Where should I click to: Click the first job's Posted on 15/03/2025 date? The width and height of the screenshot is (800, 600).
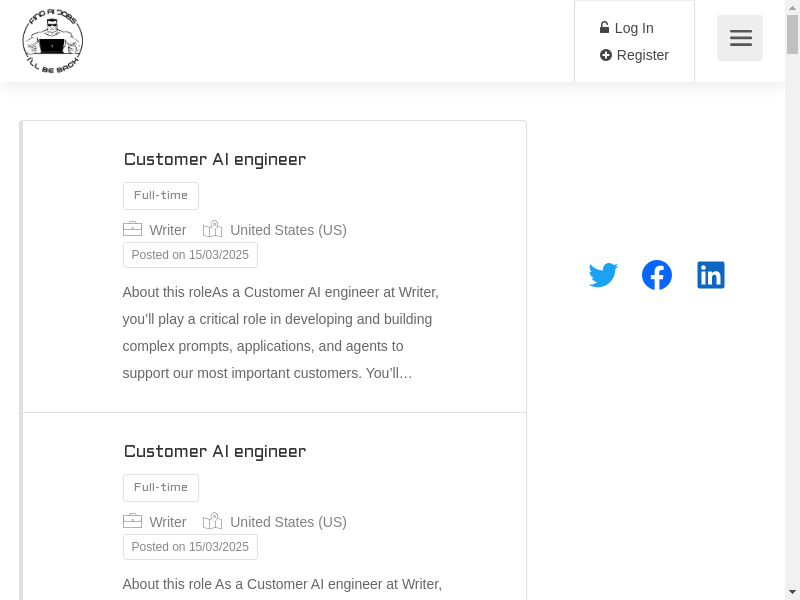pyautogui.click(x=190, y=255)
